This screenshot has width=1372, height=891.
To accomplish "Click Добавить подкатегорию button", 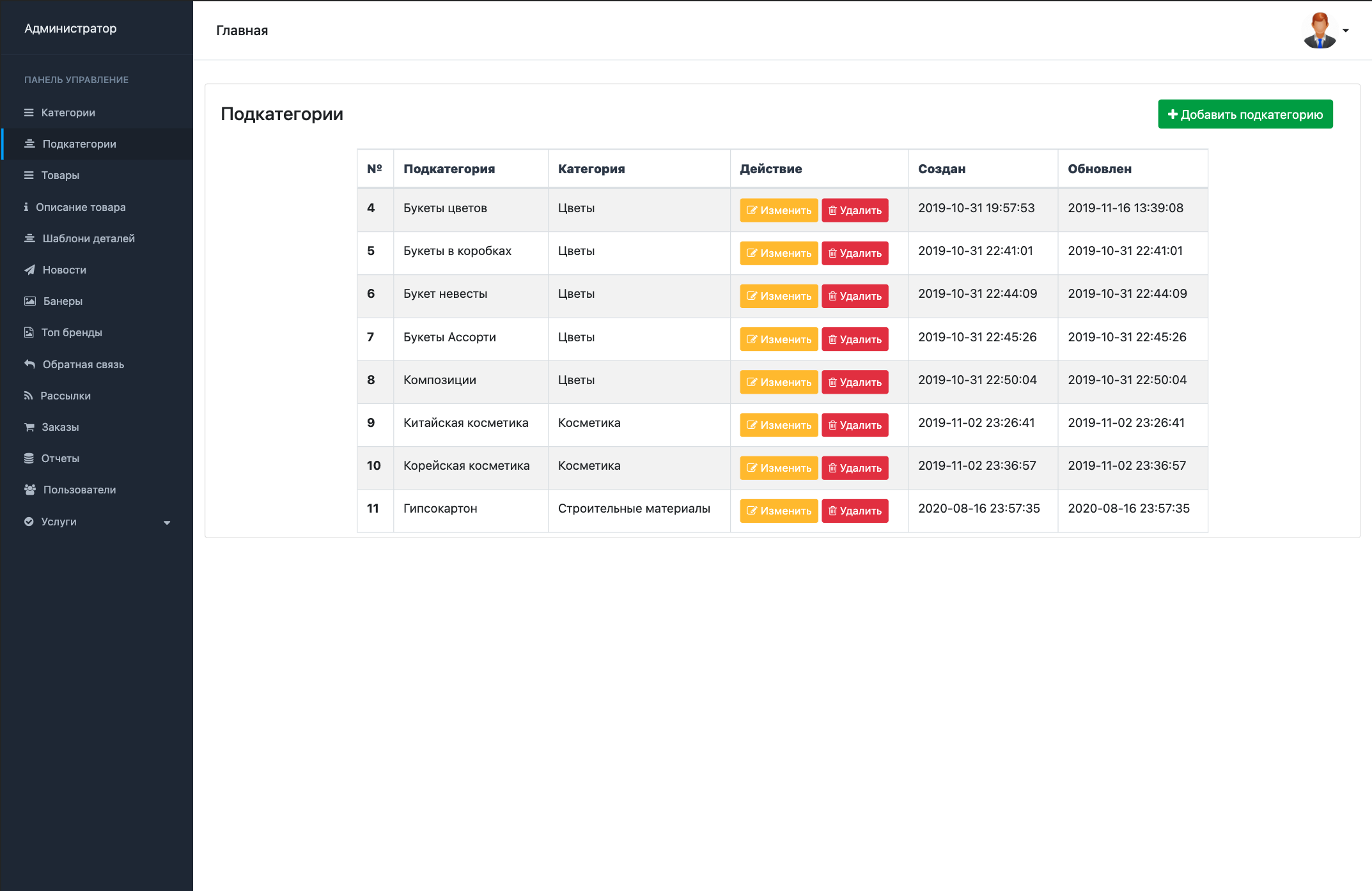I will click(x=1245, y=114).
